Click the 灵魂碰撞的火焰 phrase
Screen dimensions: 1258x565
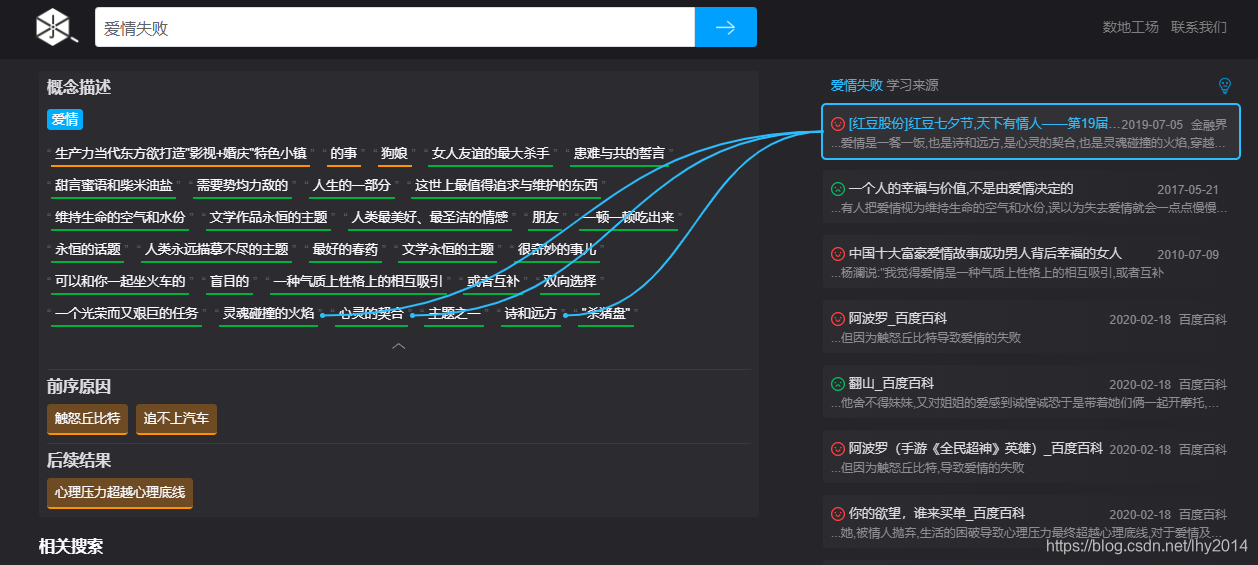[x=268, y=314]
